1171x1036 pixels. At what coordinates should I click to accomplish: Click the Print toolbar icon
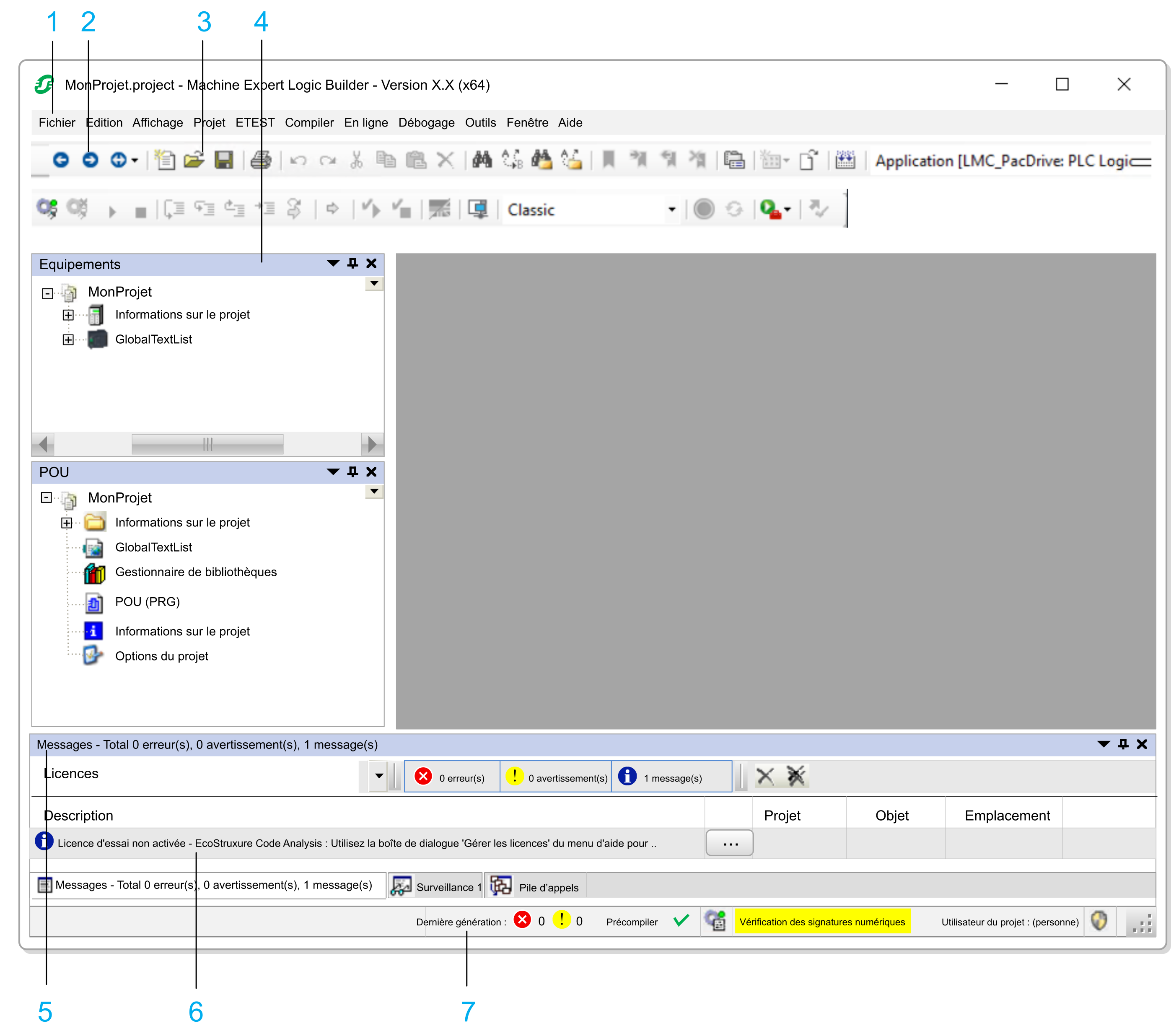click(x=261, y=160)
